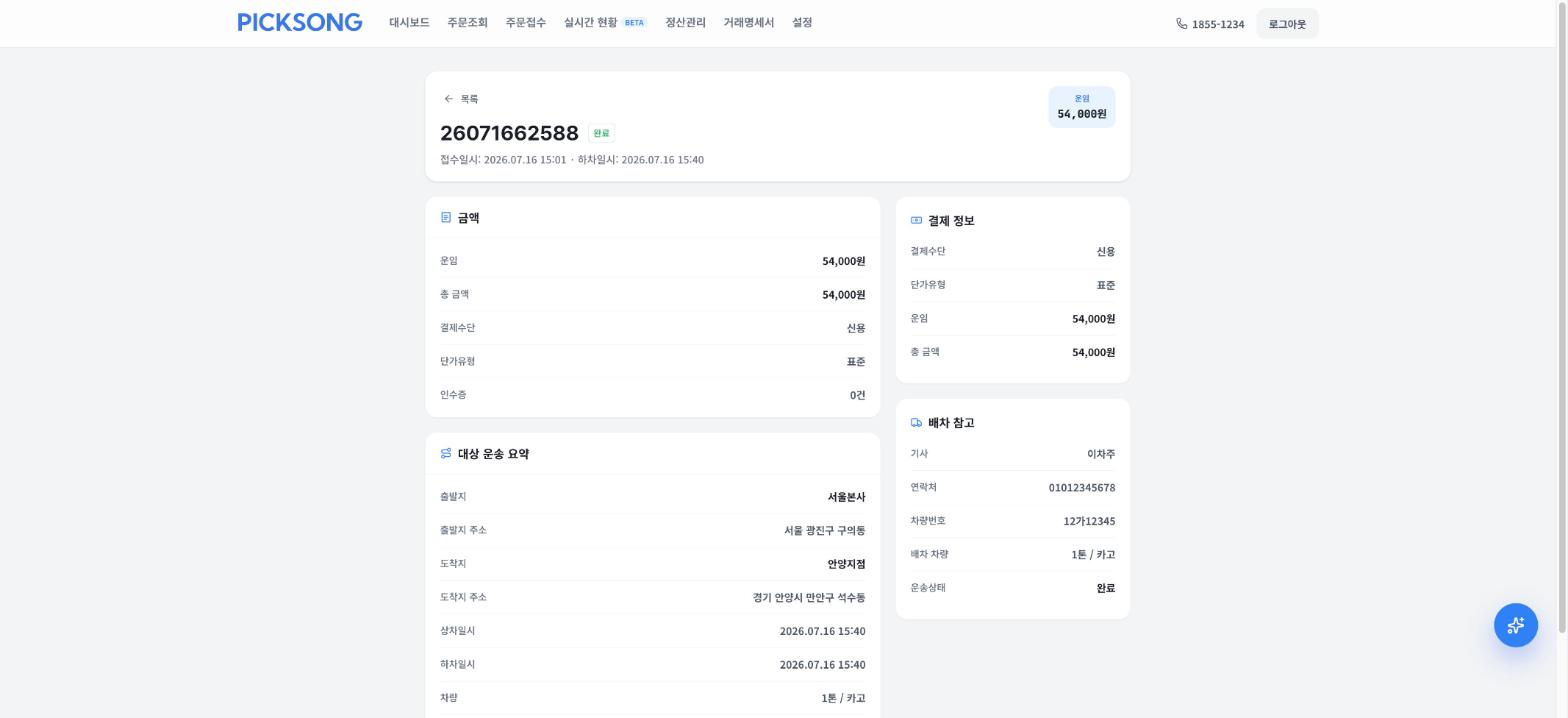Open 실시간 현황 BETA menu
The width and height of the screenshot is (1568, 718).
click(605, 22)
